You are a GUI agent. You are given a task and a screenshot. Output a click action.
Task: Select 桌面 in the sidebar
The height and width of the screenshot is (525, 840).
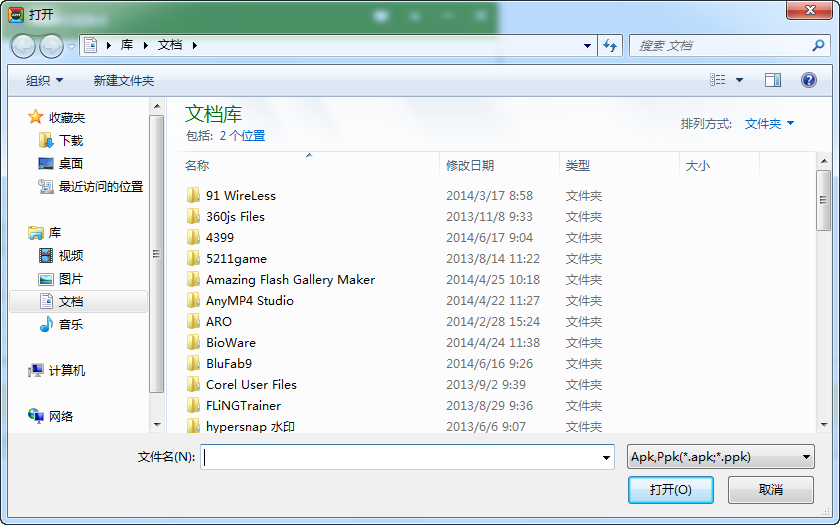click(70, 164)
